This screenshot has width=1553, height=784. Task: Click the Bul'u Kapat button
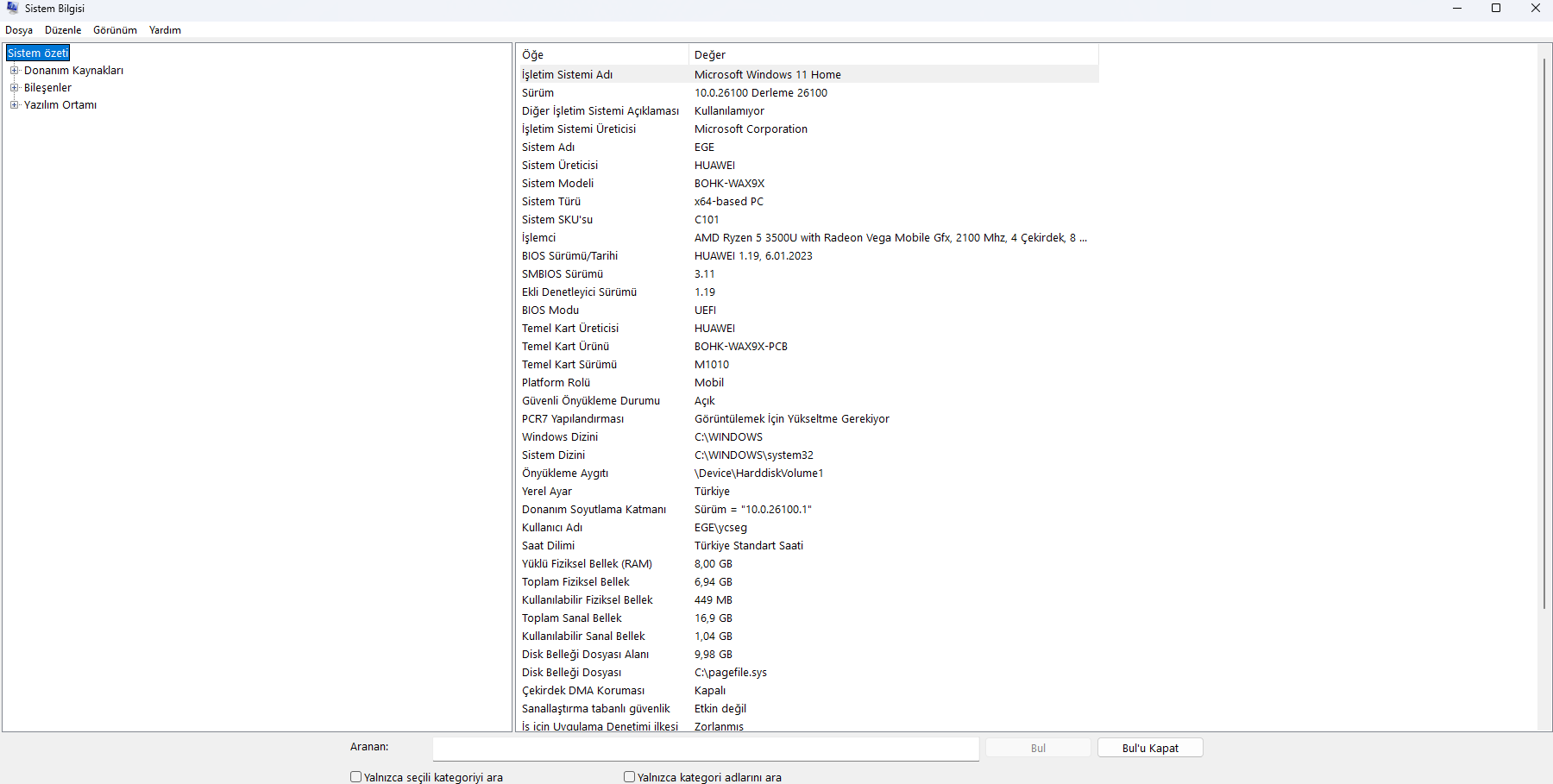1150,748
